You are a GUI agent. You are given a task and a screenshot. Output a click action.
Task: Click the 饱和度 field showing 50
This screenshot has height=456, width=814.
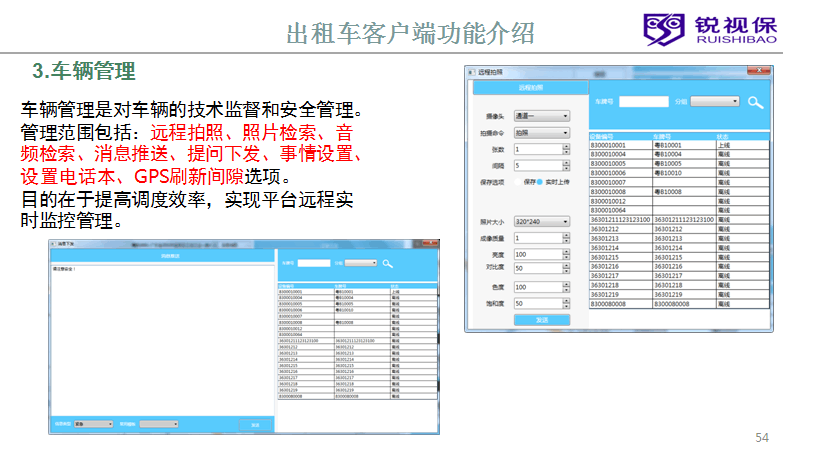(538, 303)
